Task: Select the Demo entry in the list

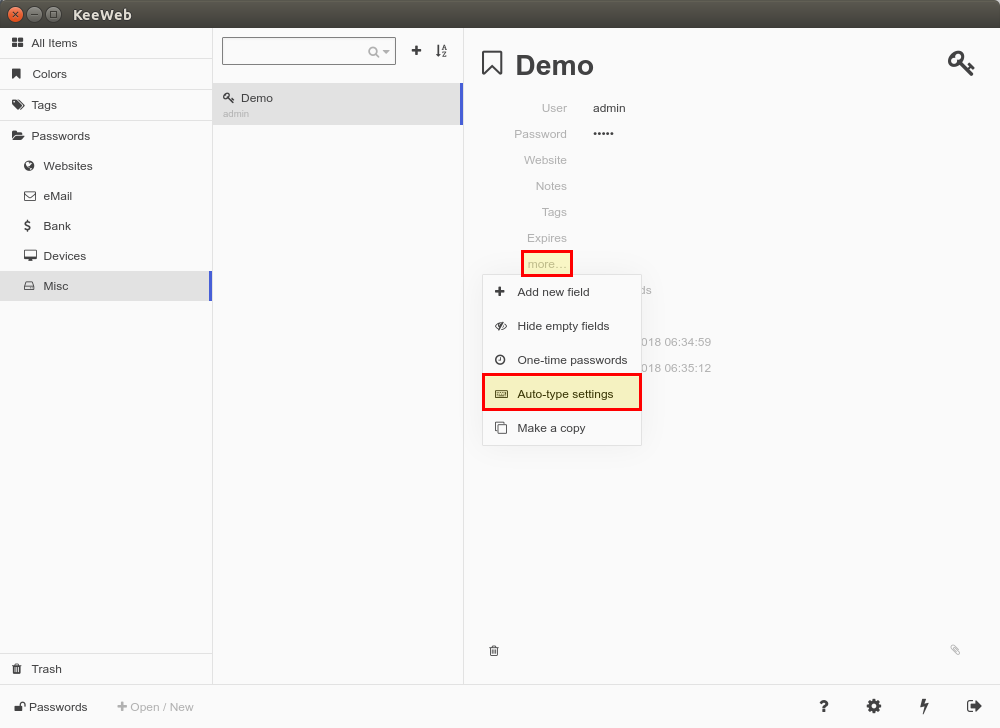Action: coord(337,104)
